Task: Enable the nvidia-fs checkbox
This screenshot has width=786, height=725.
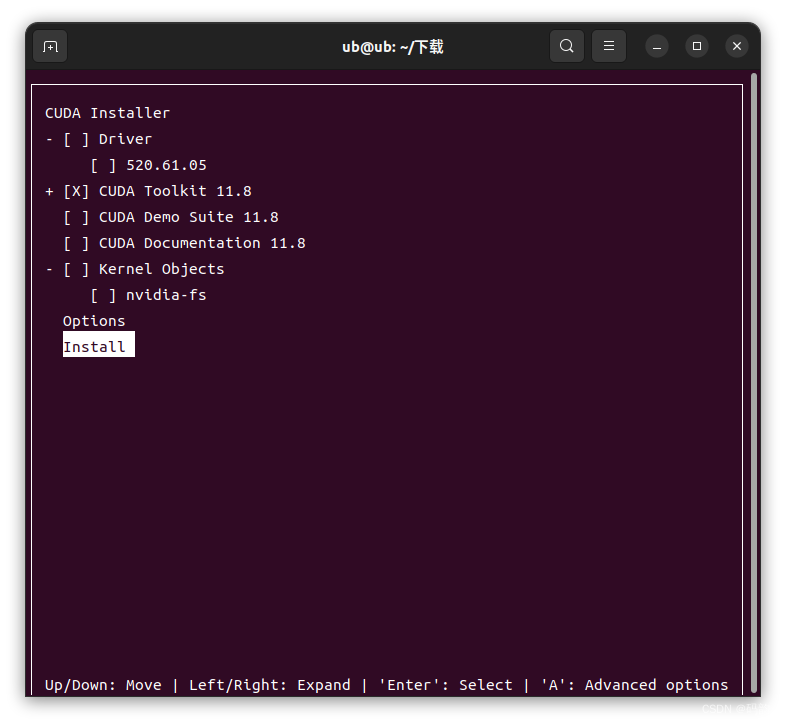Action: (103, 295)
